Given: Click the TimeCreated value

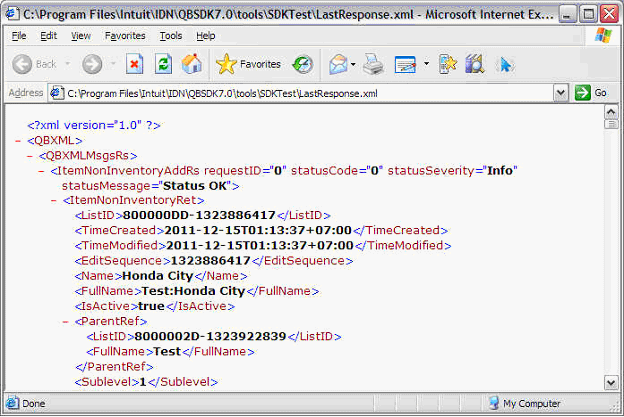Looking at the screenshot, I should pos(258,230).
